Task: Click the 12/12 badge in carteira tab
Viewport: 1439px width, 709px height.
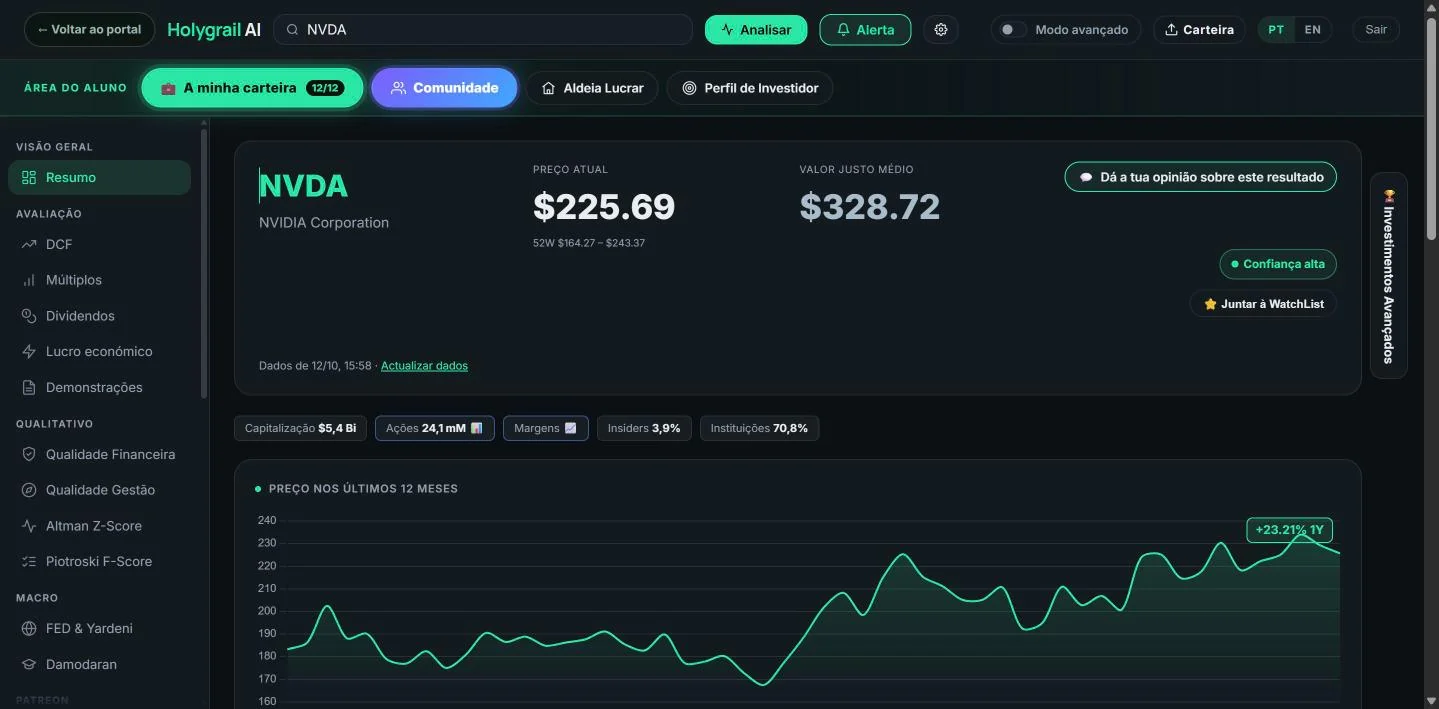Action: (x=325, y=88)
